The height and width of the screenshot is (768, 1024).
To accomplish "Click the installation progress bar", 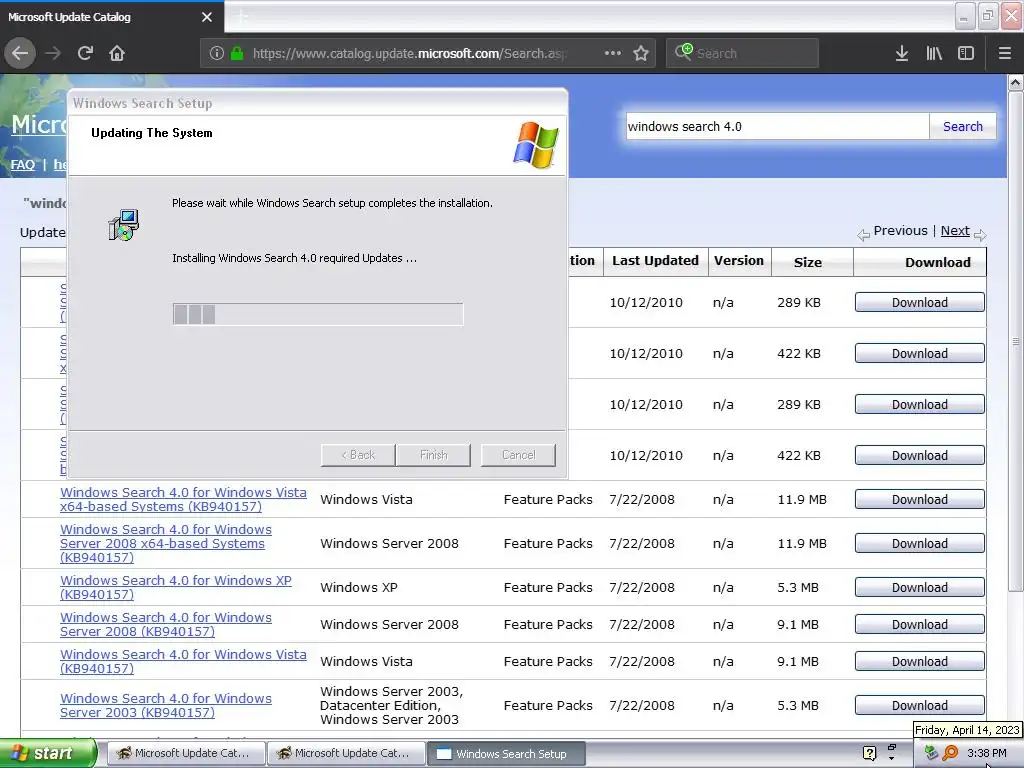I will point(318,314).
